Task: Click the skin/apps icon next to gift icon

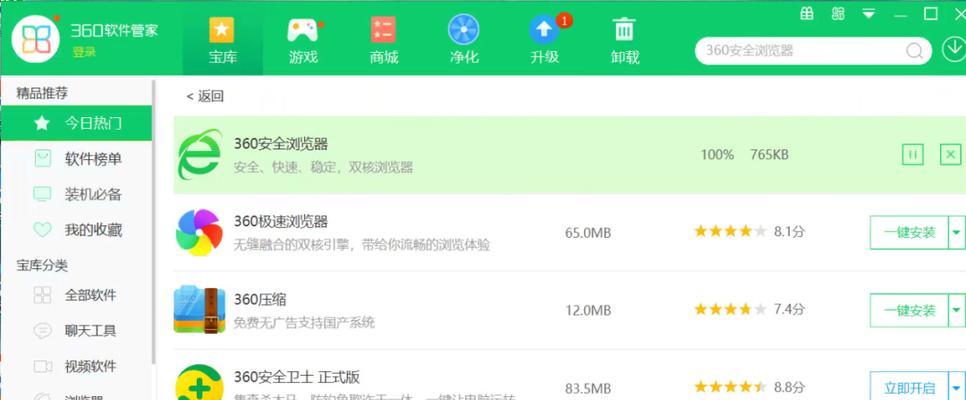Action: 838,14
